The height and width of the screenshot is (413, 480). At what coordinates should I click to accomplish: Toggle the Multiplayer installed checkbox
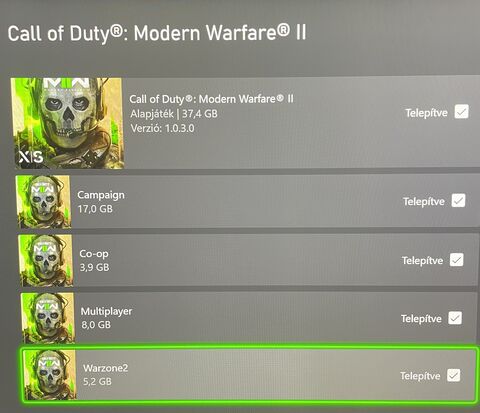(455, 318)
